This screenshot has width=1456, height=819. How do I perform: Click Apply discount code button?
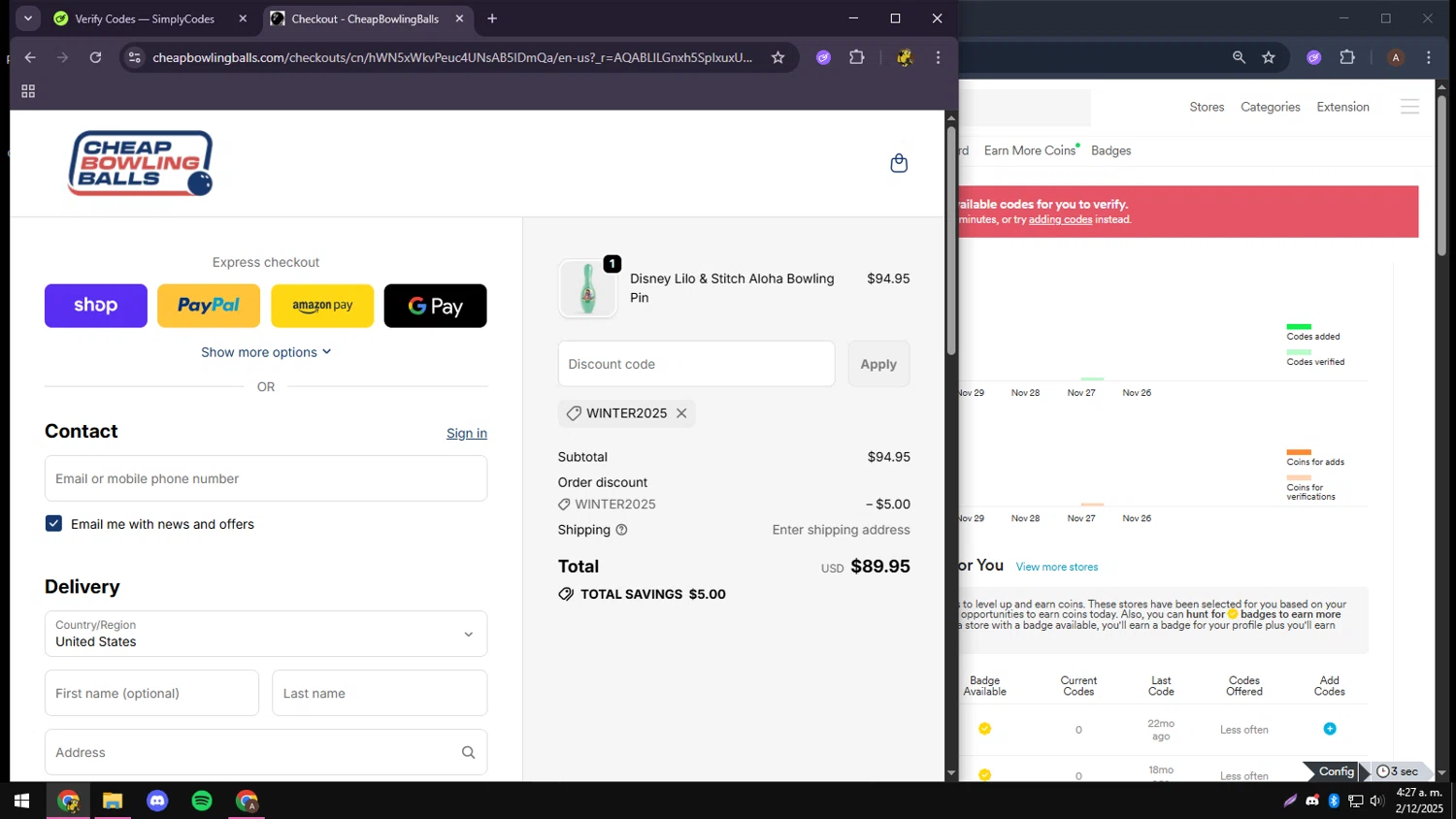tap(878, 364)
